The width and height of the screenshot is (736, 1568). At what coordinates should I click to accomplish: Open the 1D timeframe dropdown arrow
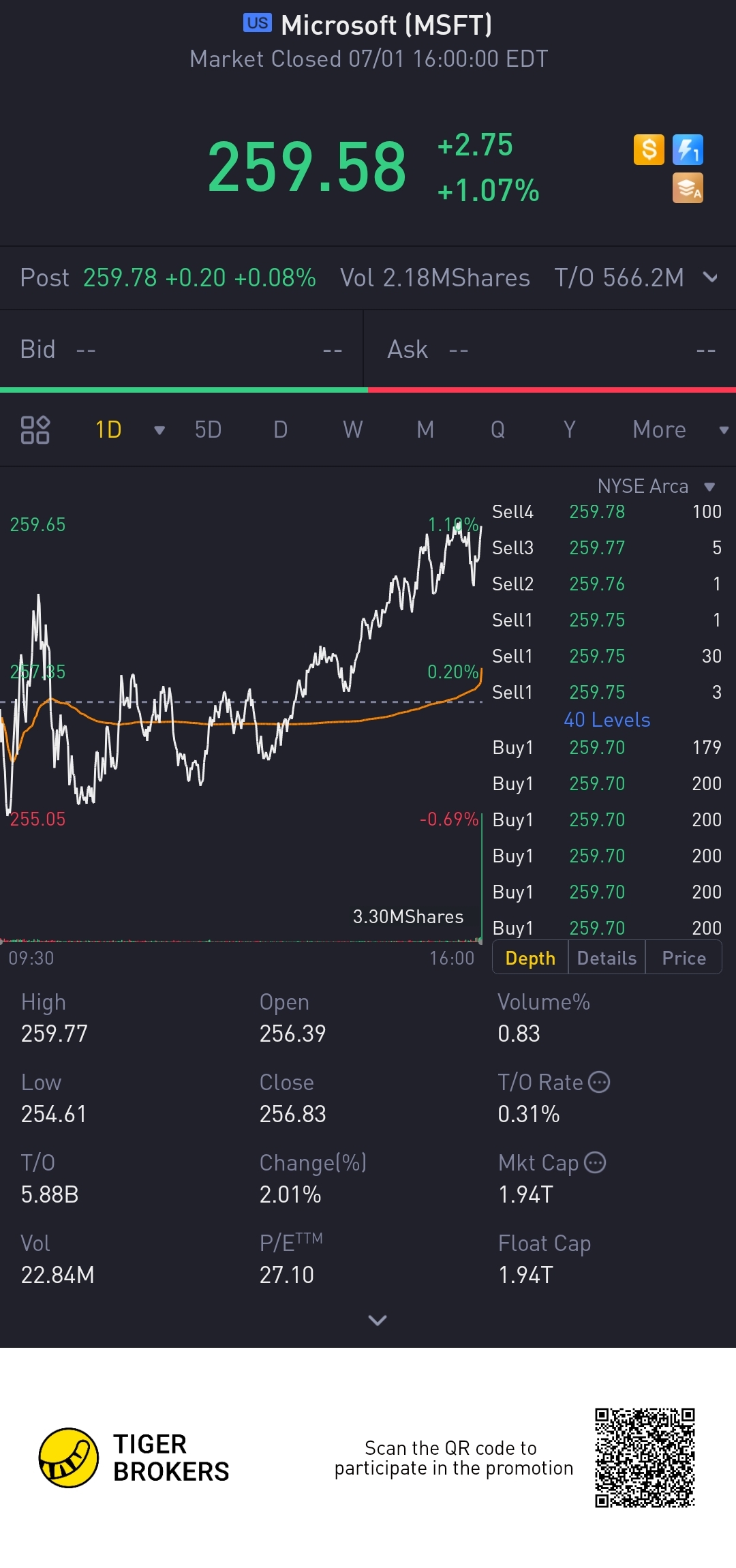(159, 430)
